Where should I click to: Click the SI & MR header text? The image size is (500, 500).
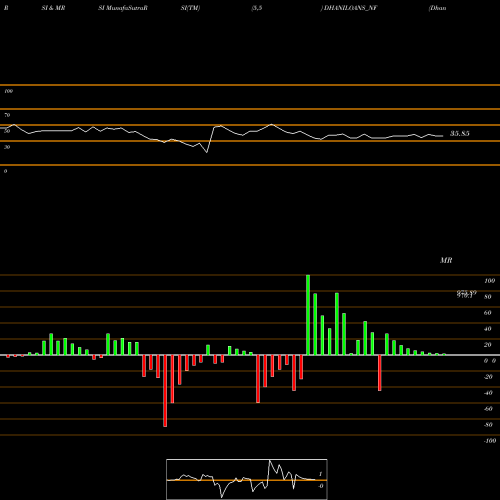pos(53,8)
